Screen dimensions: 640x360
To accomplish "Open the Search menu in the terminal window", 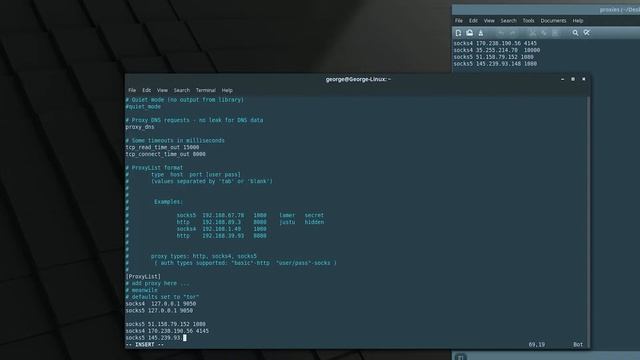I will tap(182, 90).
